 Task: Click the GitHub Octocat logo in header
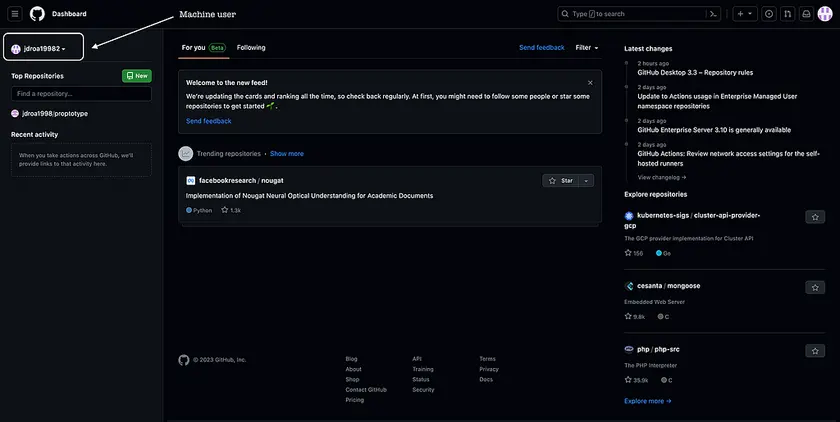38,14
